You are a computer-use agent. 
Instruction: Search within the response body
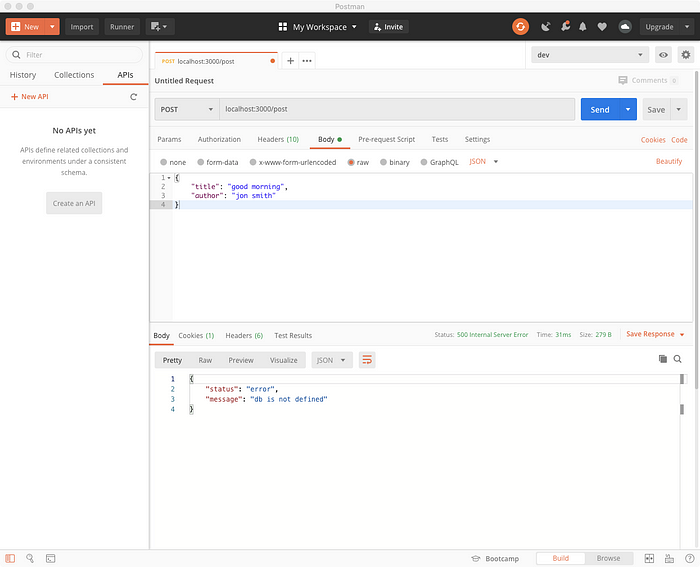[677, 359]
